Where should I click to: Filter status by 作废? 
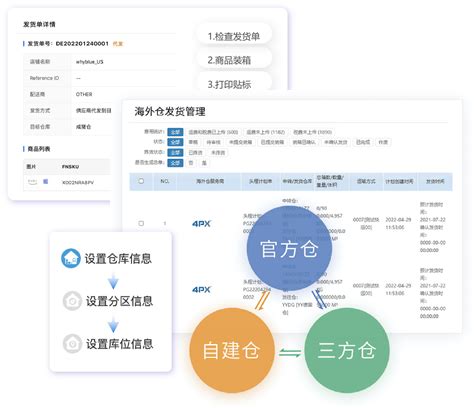click(x=383, y=142)
